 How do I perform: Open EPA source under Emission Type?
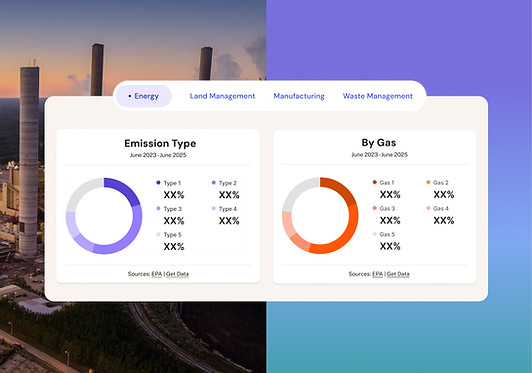click(x=156, y=274)
